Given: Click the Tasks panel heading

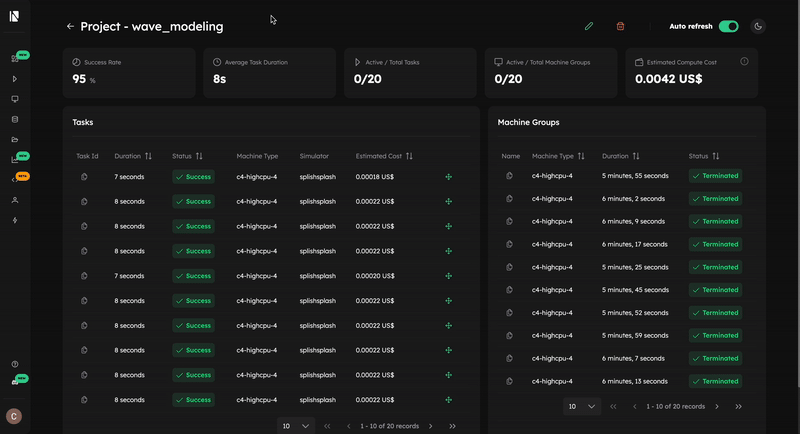Looking at the screenshot, I should [x=83, y=122].
